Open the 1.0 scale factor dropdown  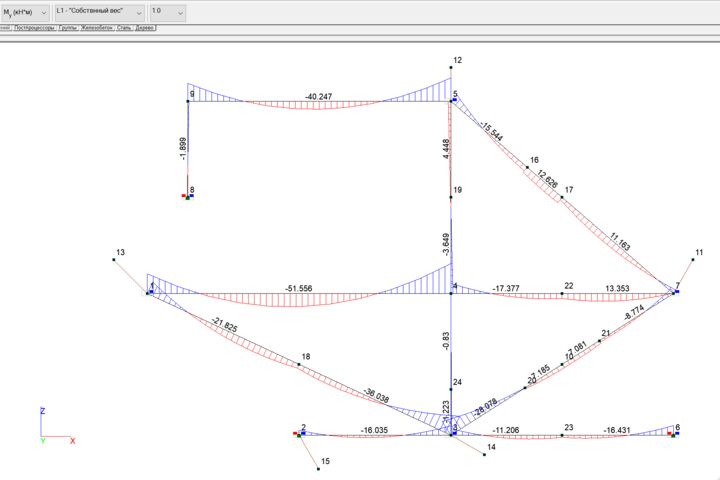click(168, 12)
